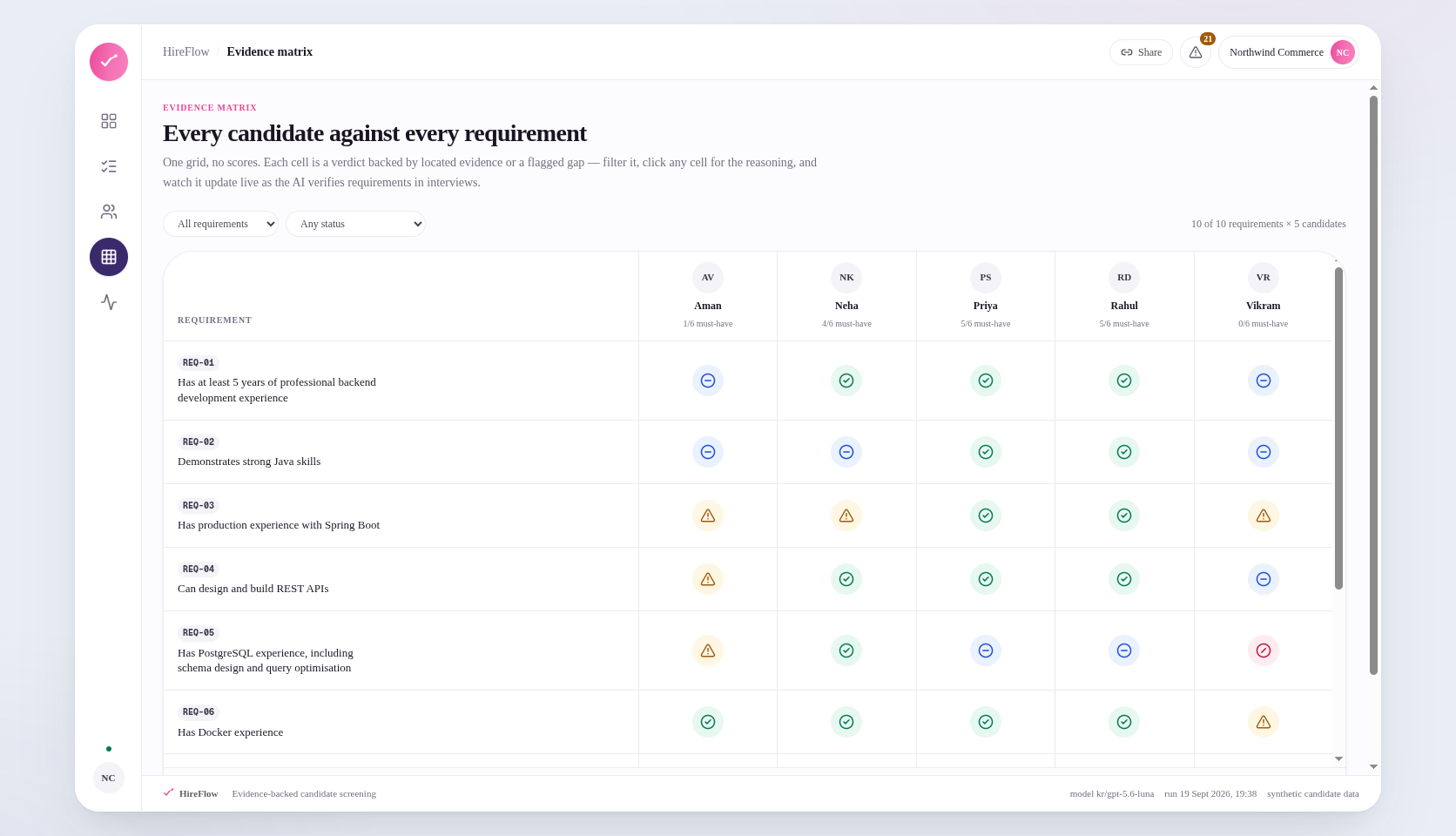Click the footer HireFlow logo
Viewport: 1456px width, 836px height.
pos(191,793)
